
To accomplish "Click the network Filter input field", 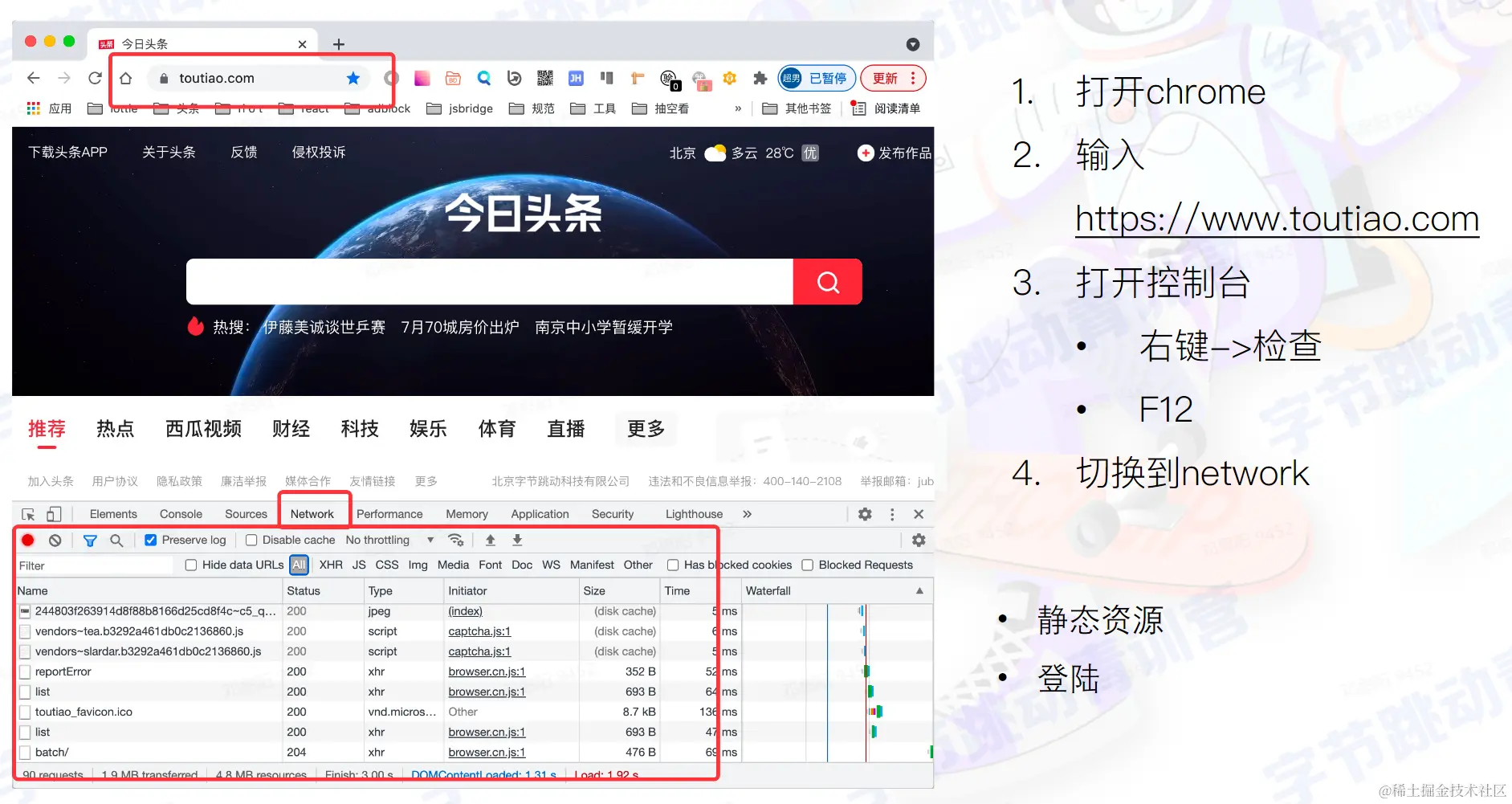I will (x=92, y=565).
